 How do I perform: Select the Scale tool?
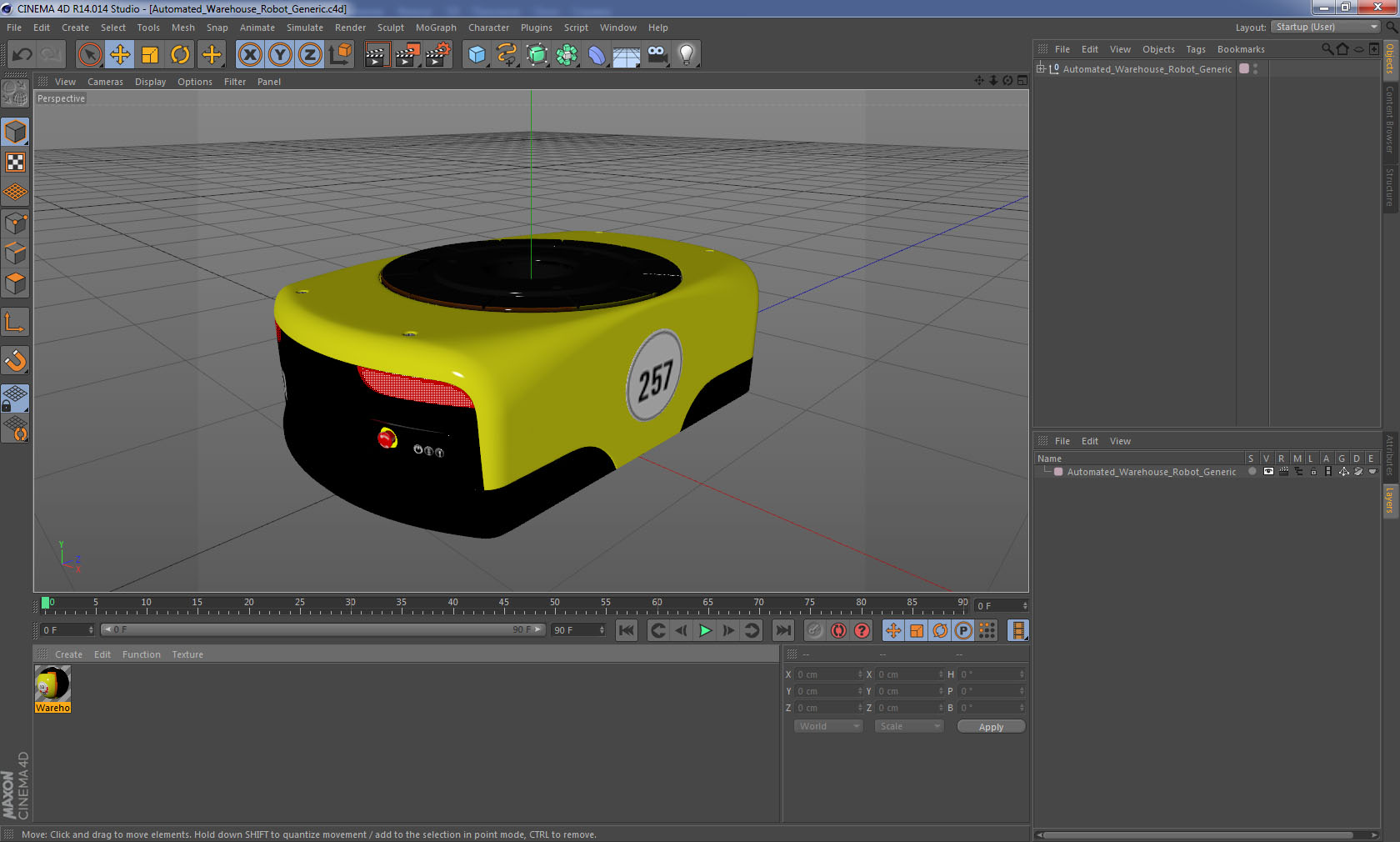150,55
